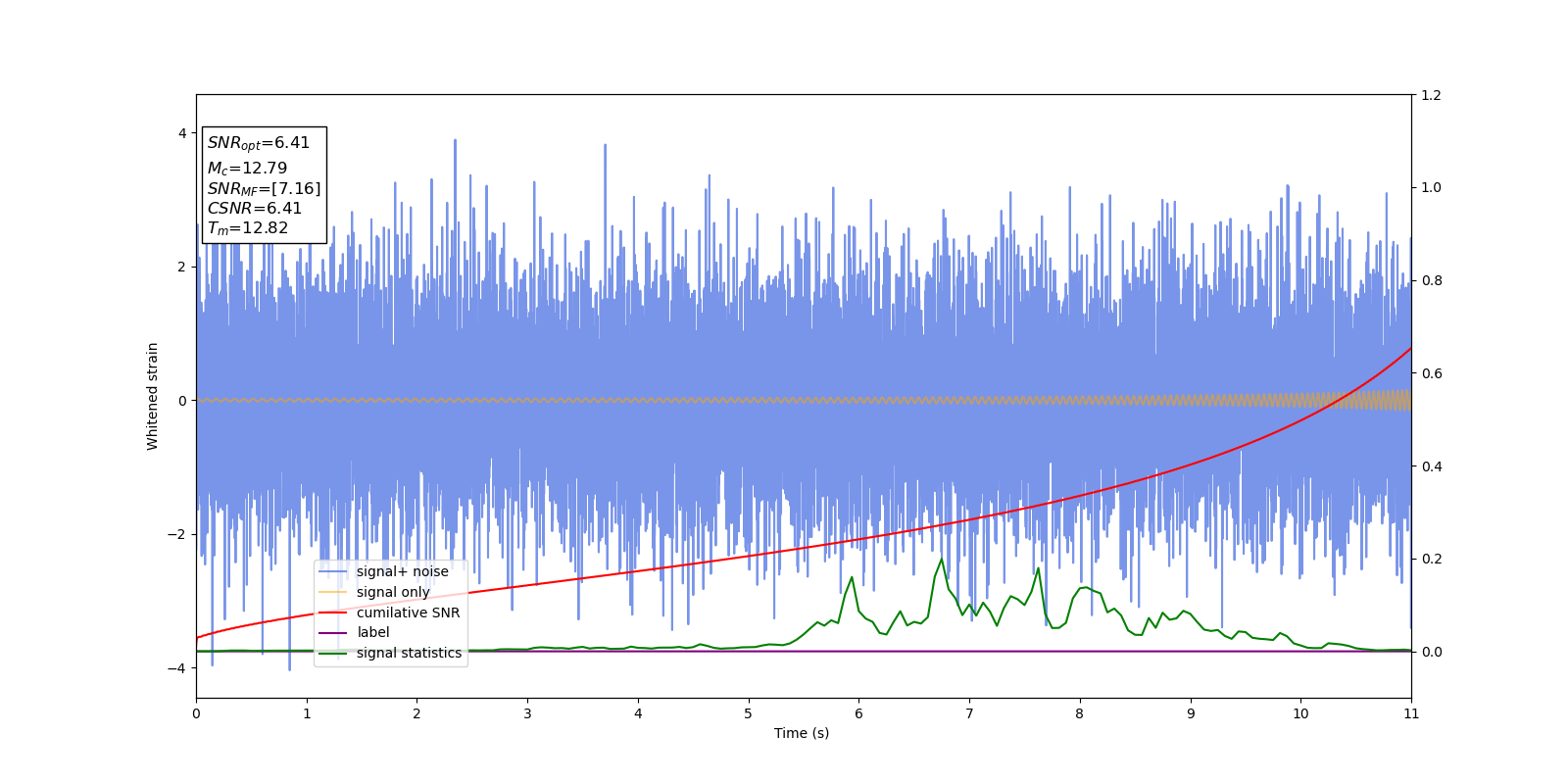1568x784 pixels.
Task: Click x-axis tick label 6
Action: [x=858, y=713]
